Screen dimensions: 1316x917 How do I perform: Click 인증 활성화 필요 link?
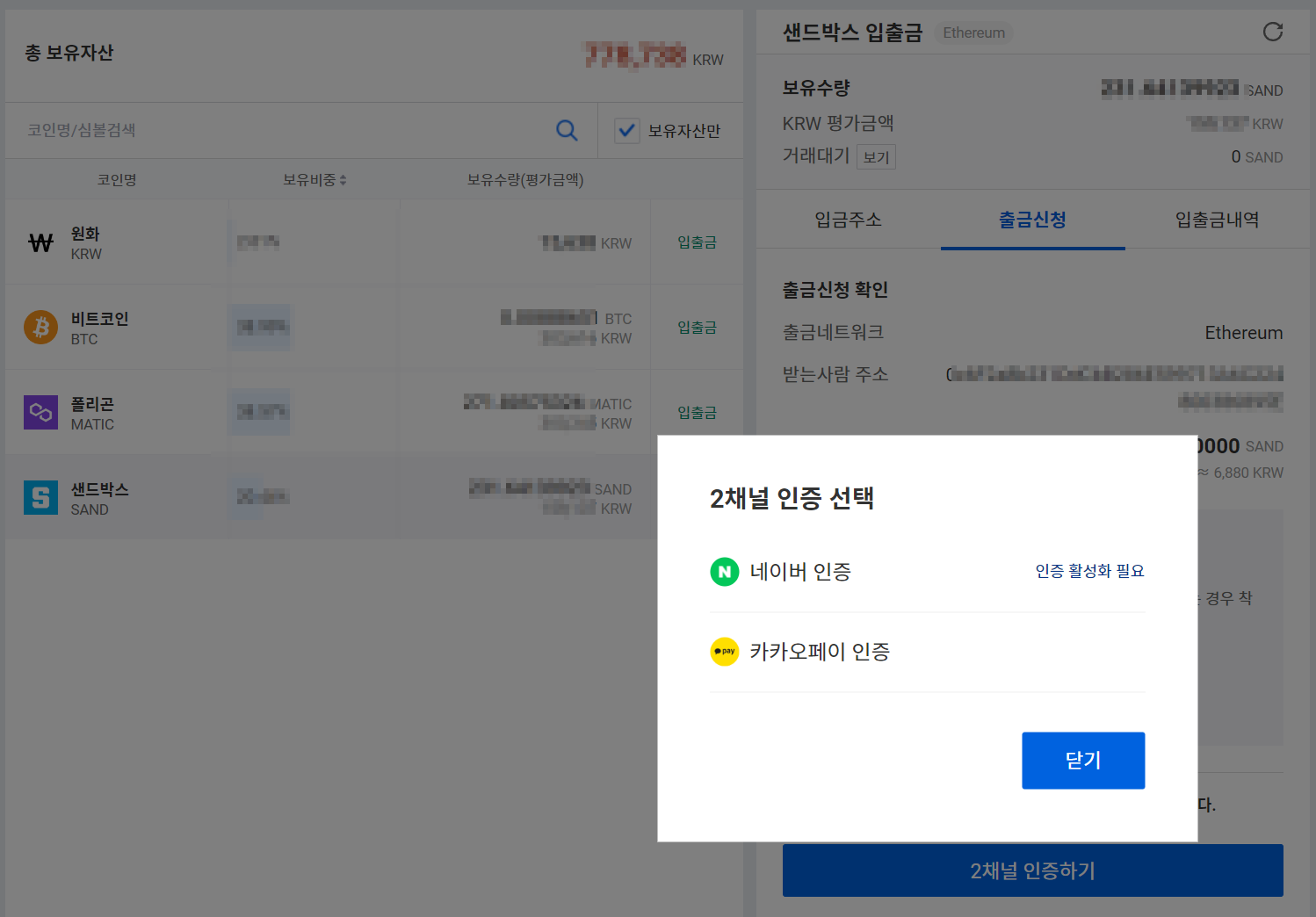click(1089, 571)
